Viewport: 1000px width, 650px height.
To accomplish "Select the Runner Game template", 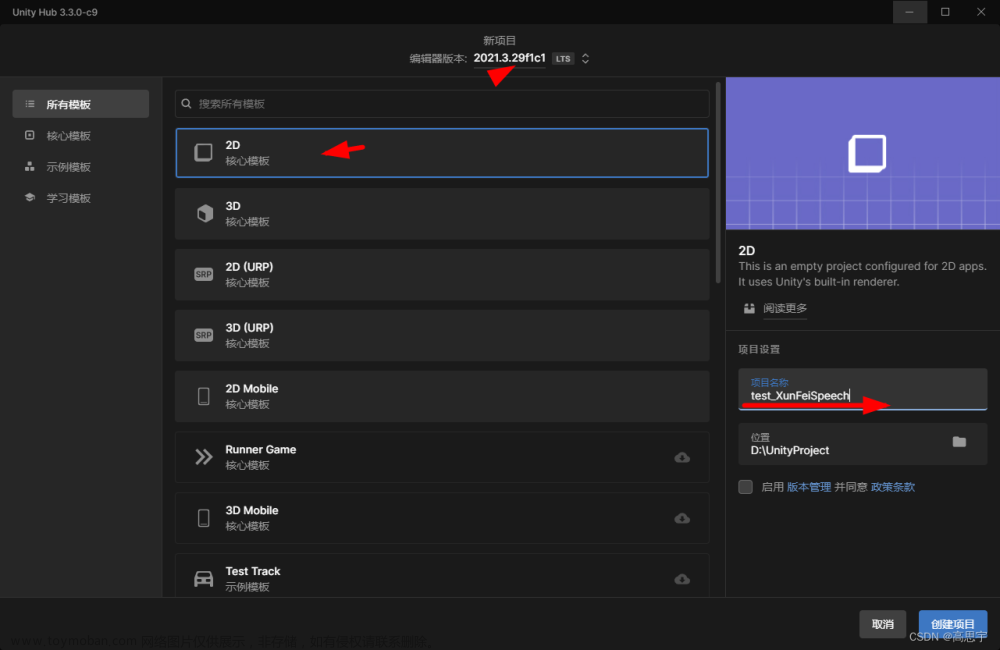I will click(x=442, y=457).
